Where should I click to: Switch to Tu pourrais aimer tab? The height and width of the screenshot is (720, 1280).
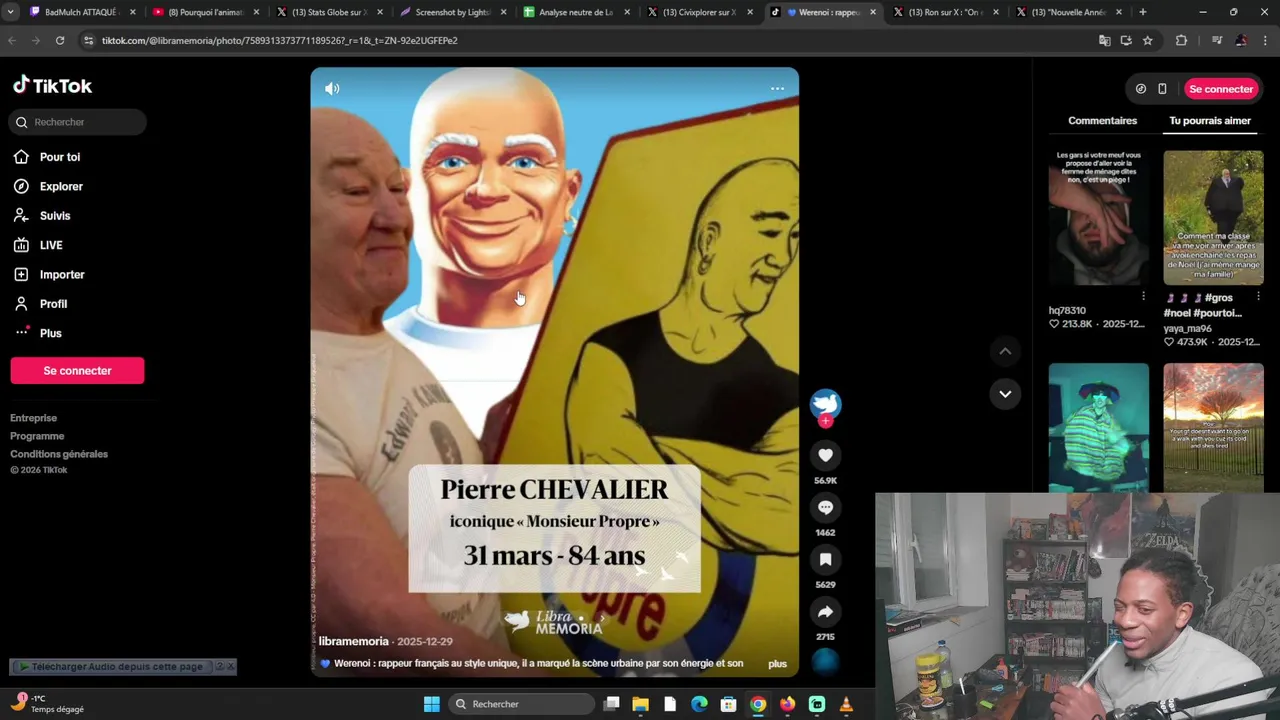coord(1210,120)
